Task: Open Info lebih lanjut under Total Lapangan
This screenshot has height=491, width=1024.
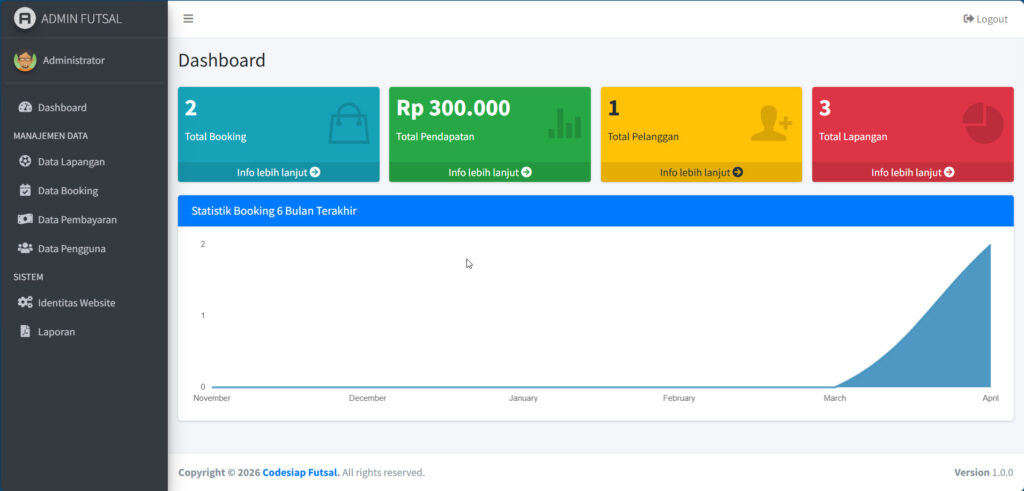Action: point(912,172)
